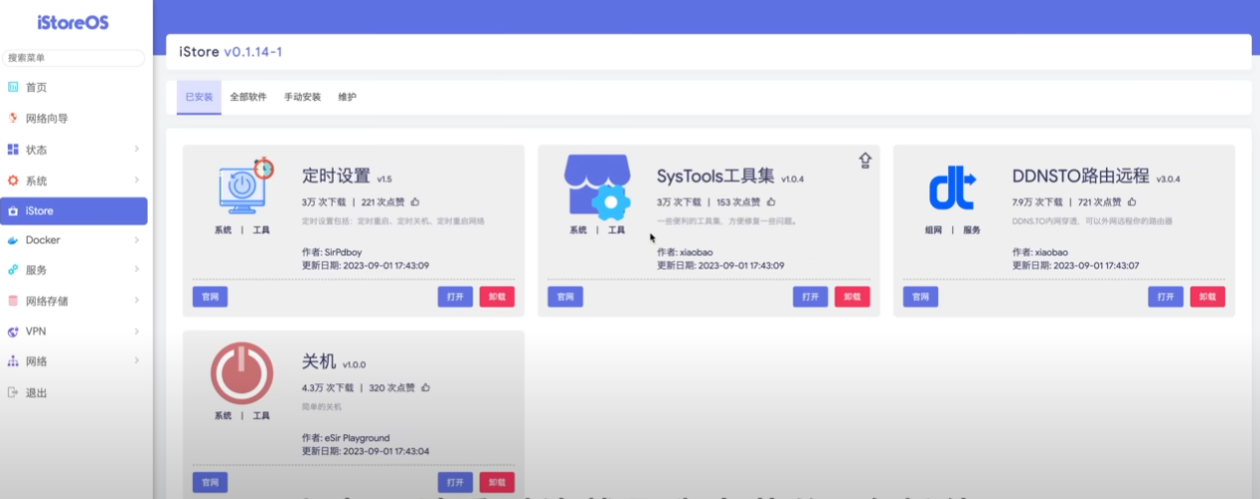The height and width of the screenshot is (499, 1260).
Task: Click the iStoreOS logo title
Action: click(x=73, y=23)
